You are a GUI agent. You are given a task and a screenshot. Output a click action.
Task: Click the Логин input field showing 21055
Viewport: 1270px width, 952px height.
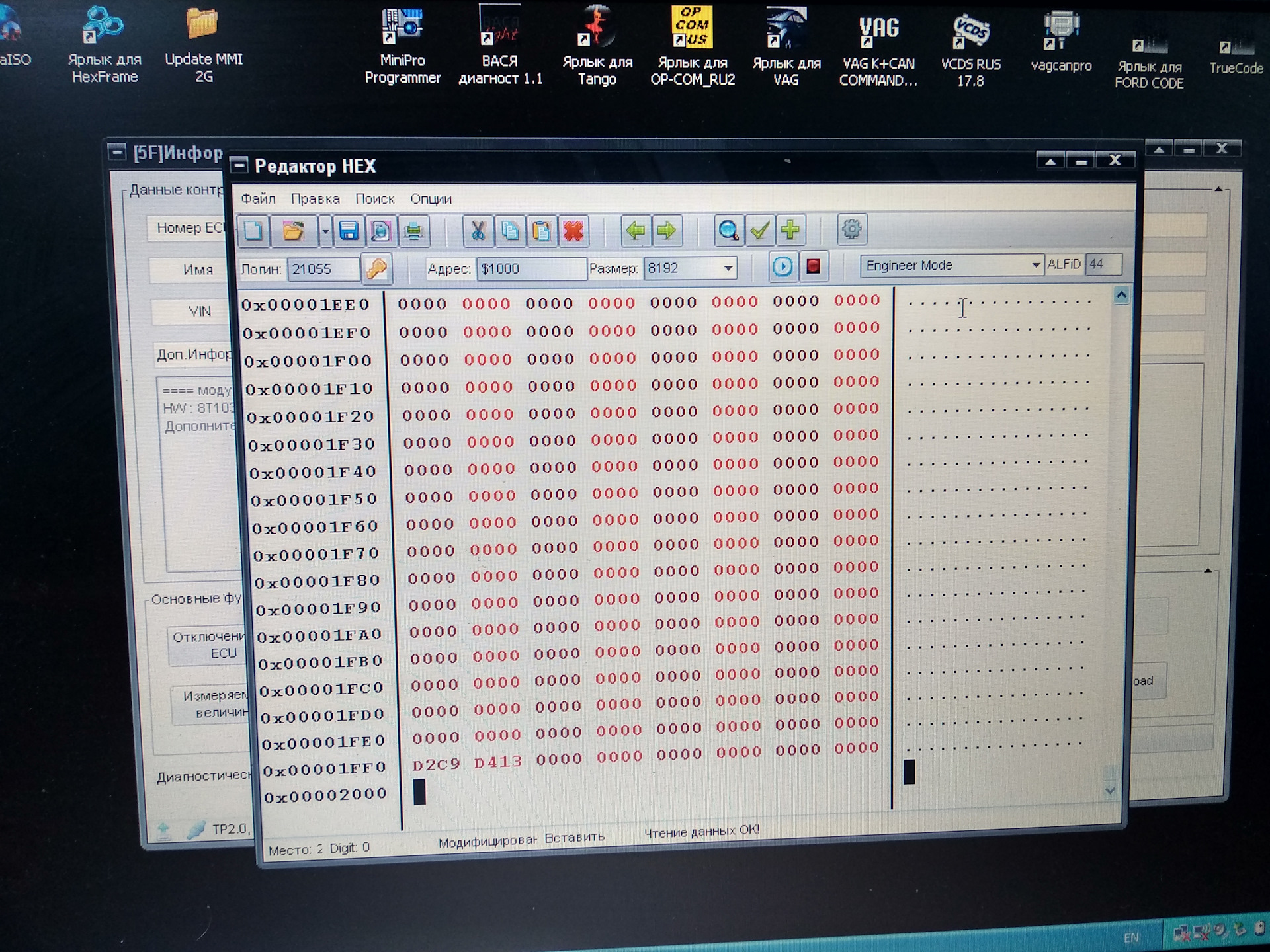coord(322,269)
